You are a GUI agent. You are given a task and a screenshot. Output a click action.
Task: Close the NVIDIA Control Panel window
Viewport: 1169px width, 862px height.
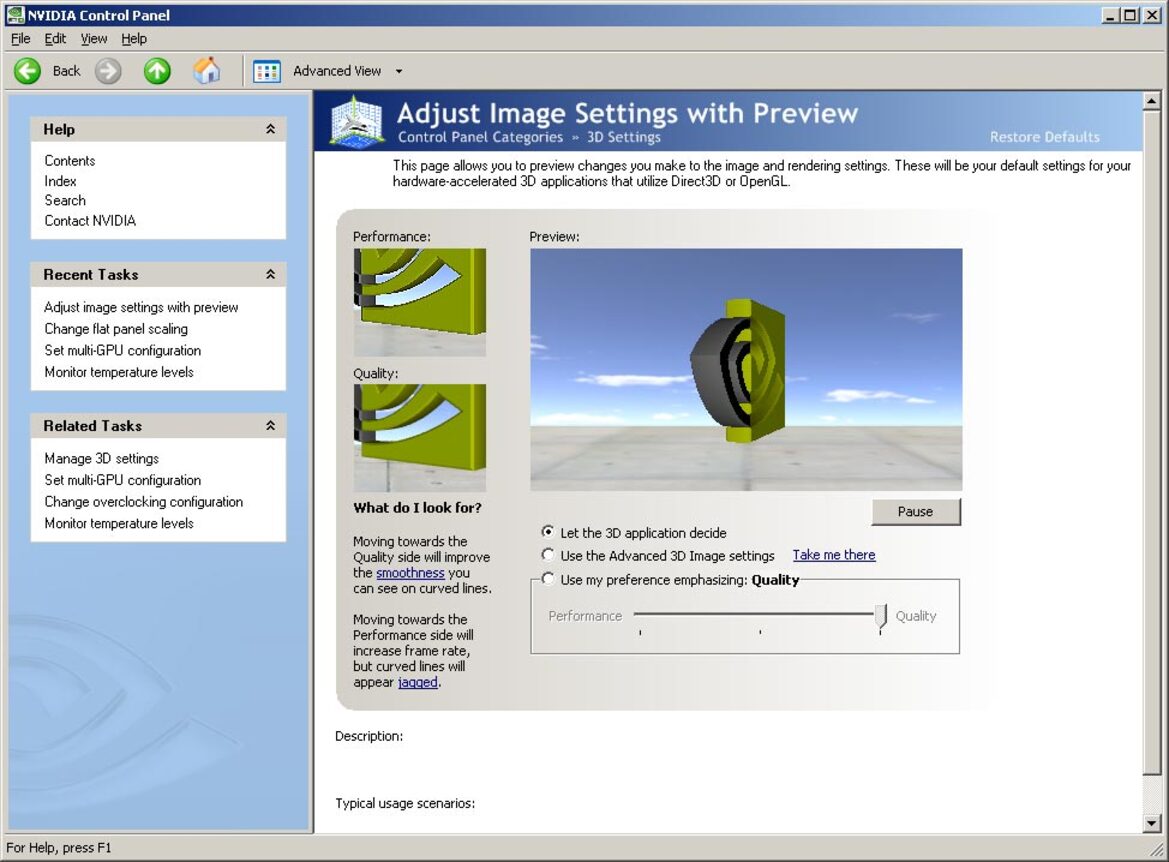click(x=1151, y=15)
